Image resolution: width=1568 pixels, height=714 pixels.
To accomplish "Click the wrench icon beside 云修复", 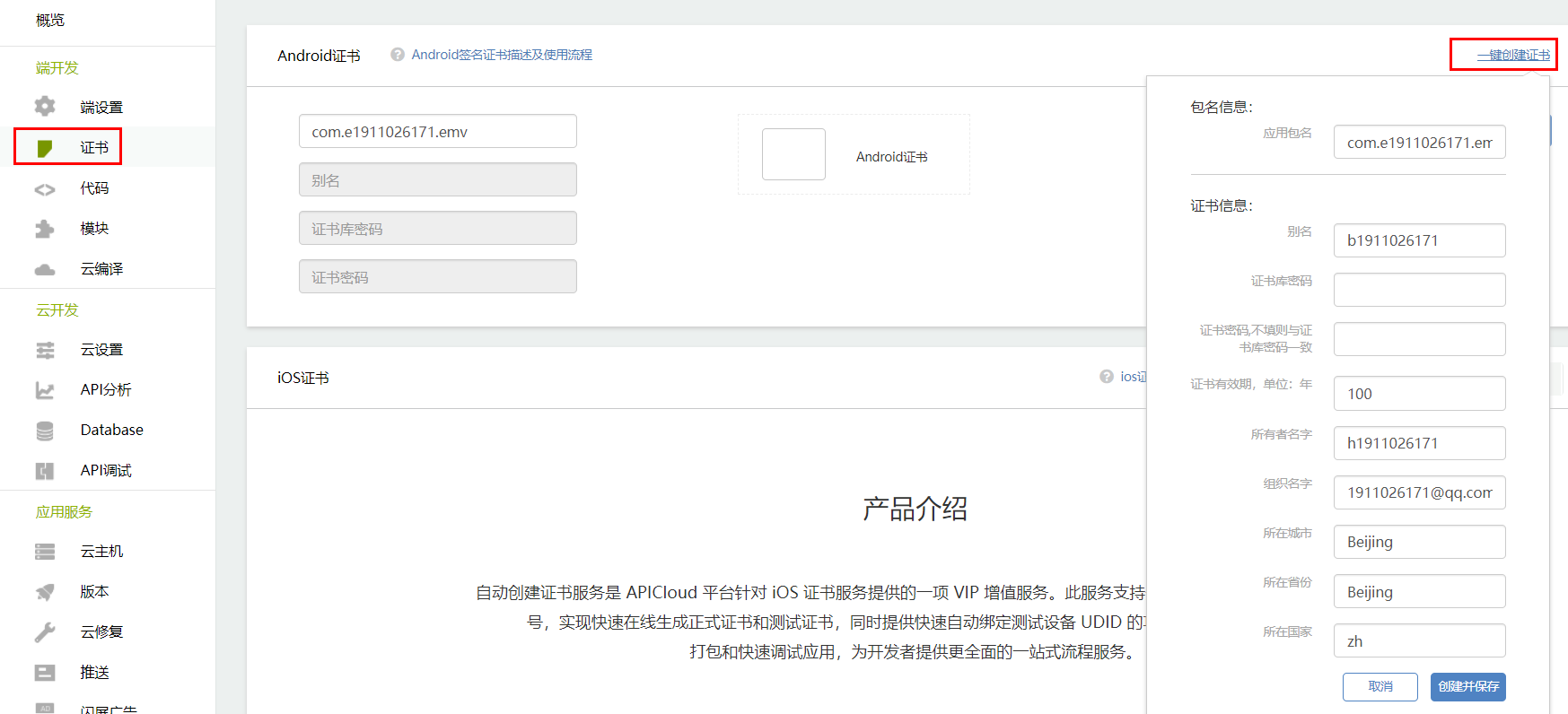I will 45,632.
